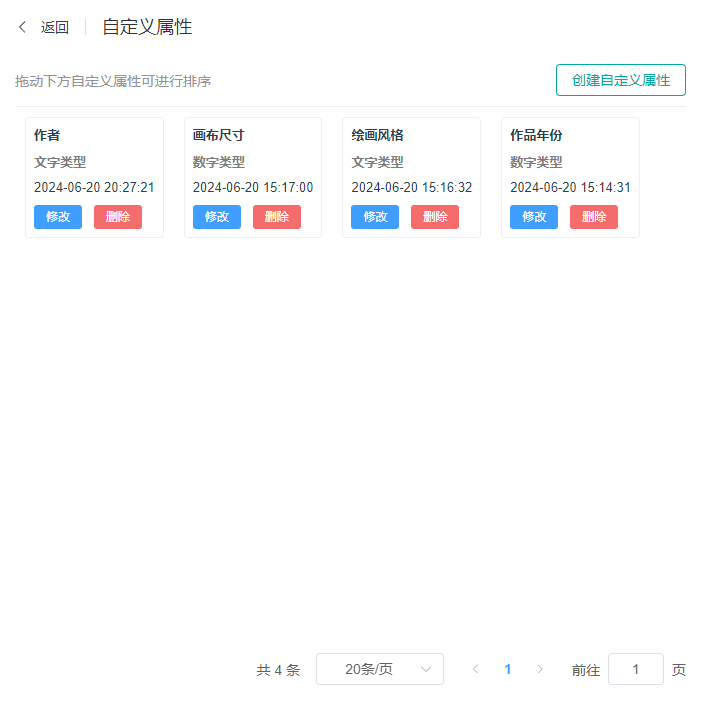Select the 作者 attribute card title
Screen dimensions: 701x709
(47, 135)
